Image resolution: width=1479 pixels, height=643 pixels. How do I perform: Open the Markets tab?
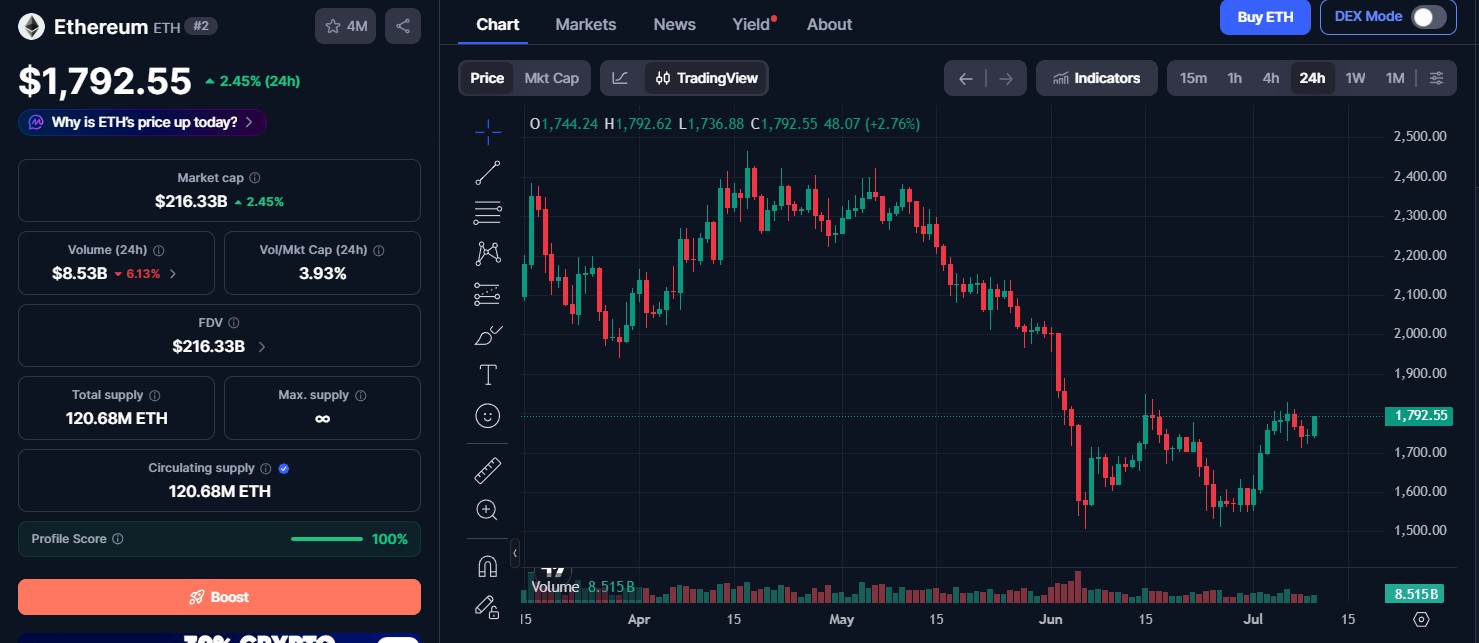tap(586, 24)
